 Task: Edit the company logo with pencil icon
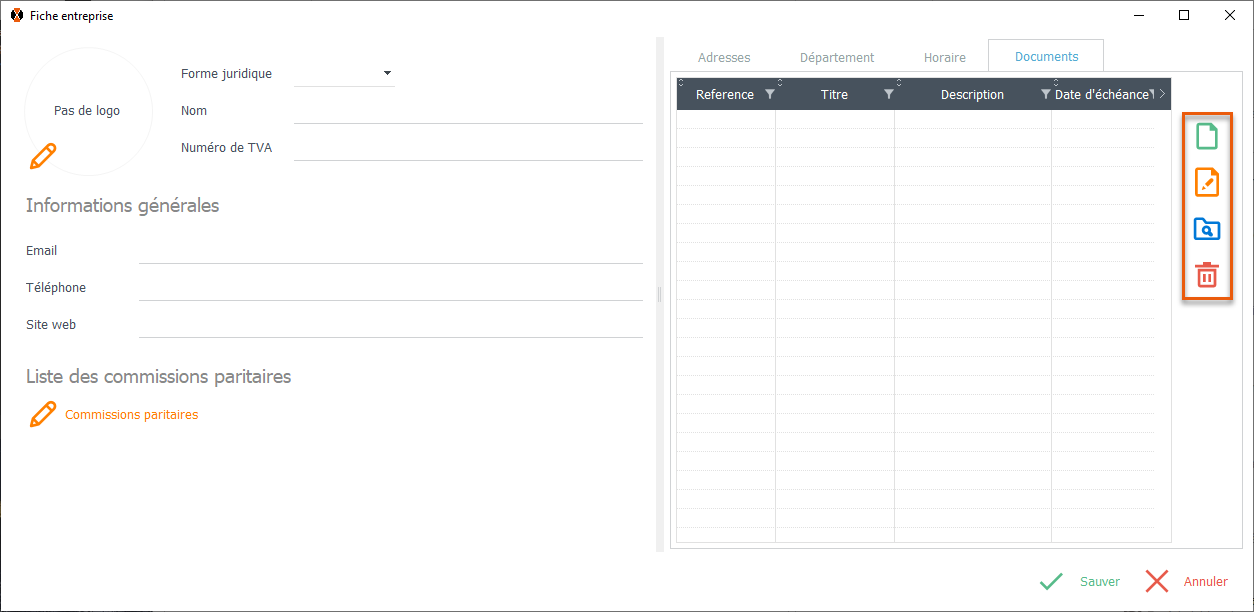coord(43,156)
